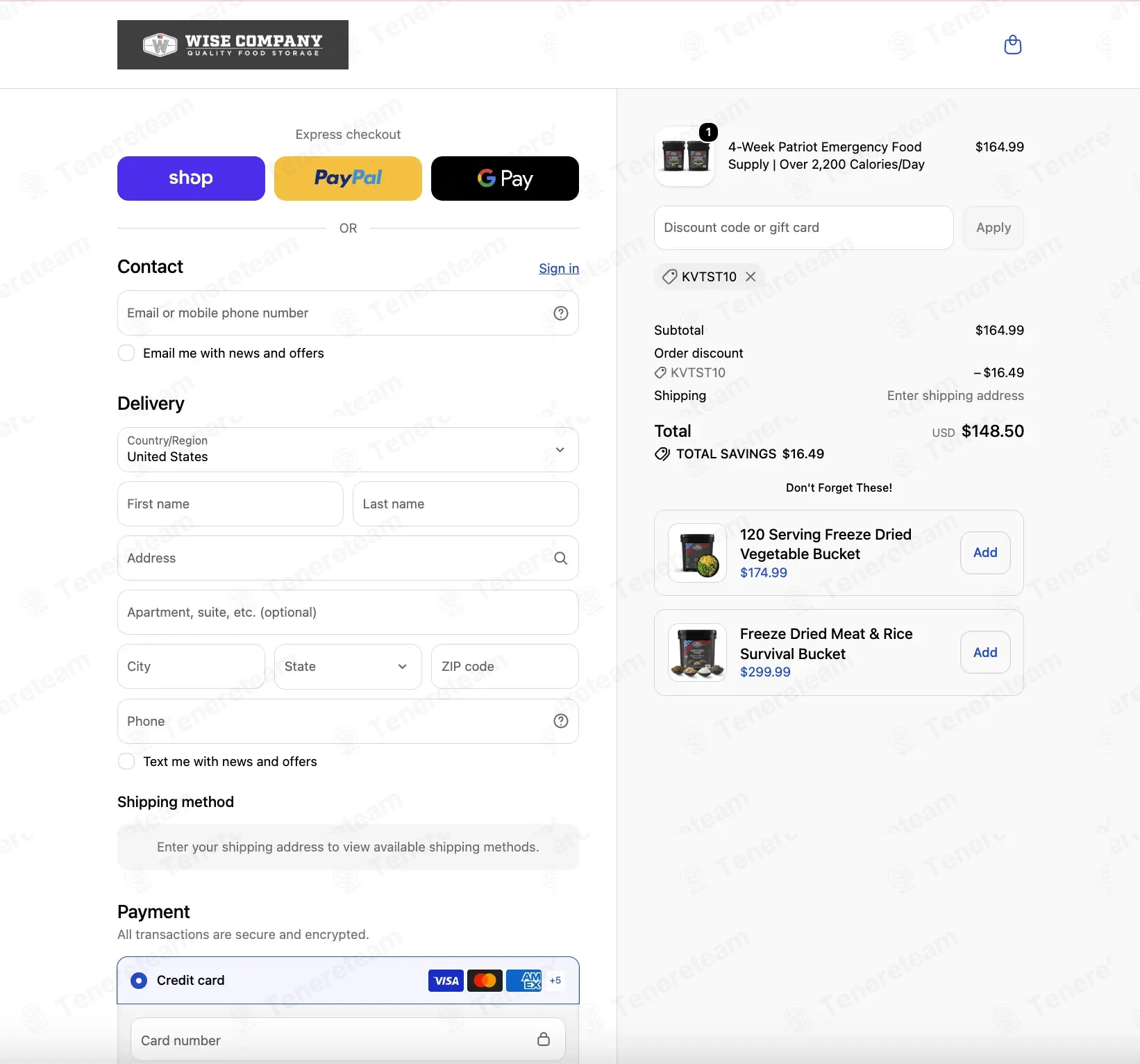The image size is (1140, 1064).
Task: Click the Wise Company logo
Action: 233,44
